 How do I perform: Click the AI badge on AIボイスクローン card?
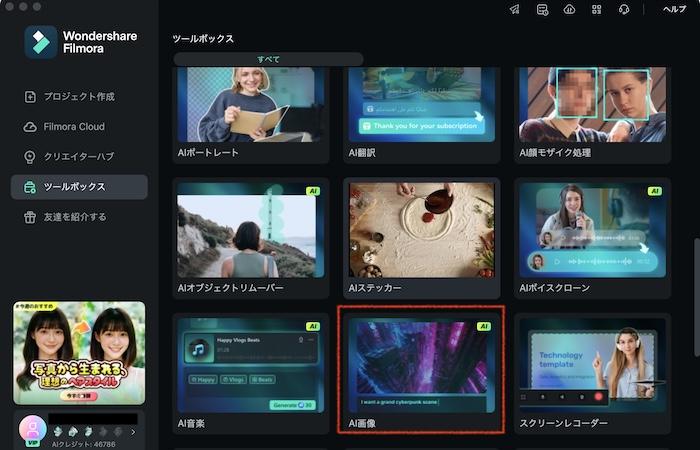(654, 191)
